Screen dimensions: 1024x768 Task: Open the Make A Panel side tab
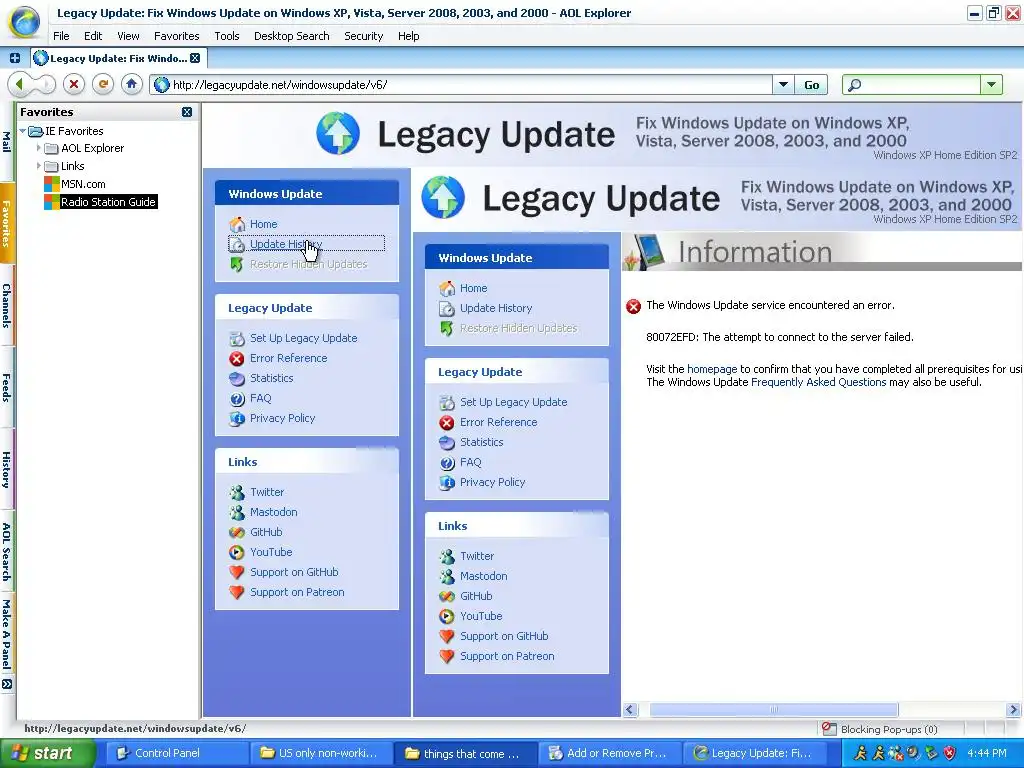(x=7, y=634)
